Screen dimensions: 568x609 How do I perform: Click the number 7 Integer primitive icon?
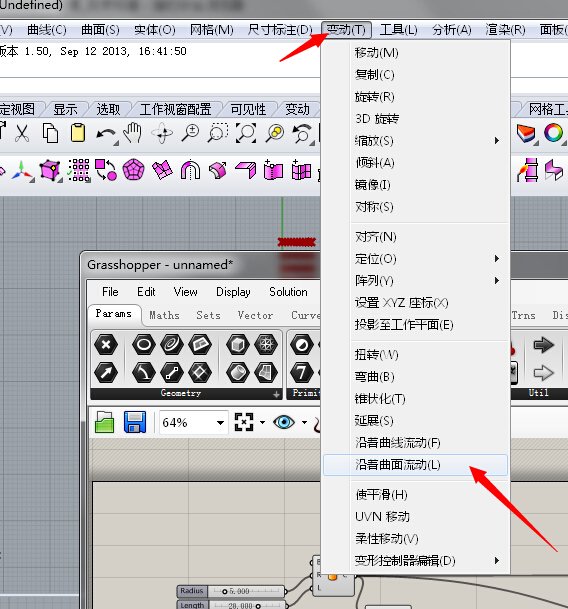[301, 373]
